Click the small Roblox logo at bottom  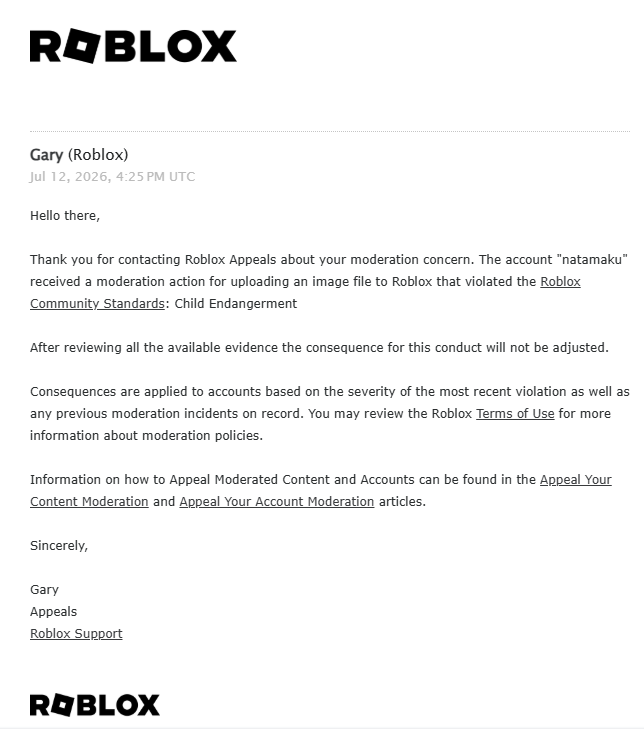[x=95, y=705]
